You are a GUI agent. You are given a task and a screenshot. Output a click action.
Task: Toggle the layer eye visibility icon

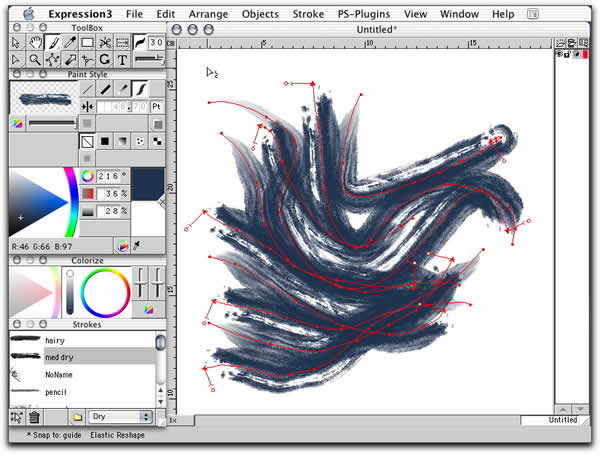tap(559, 54)
